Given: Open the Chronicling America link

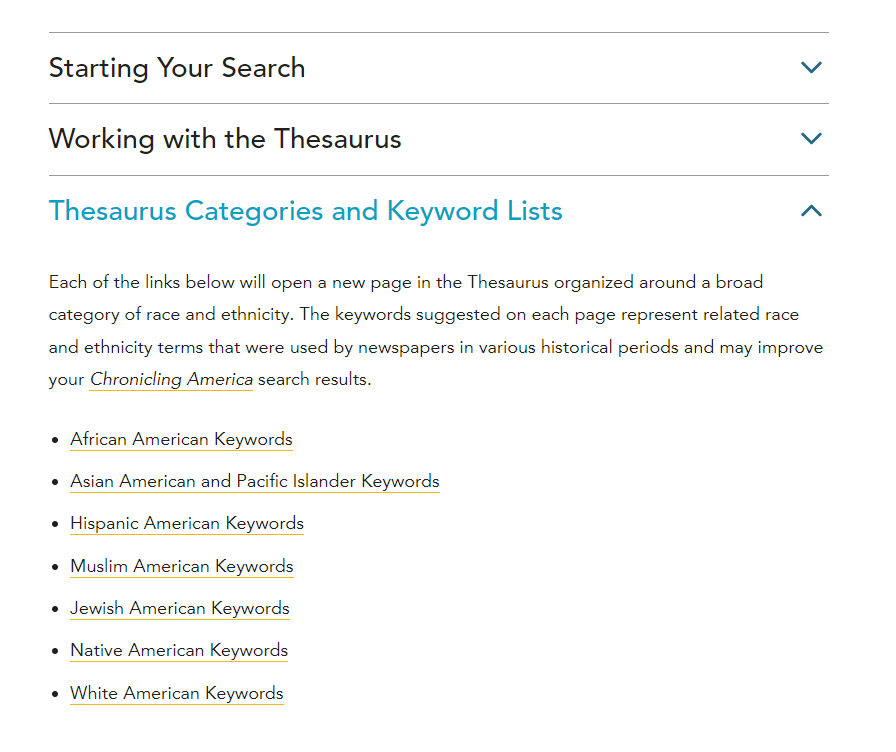Looking at the screenshot, I should [171, 380].
